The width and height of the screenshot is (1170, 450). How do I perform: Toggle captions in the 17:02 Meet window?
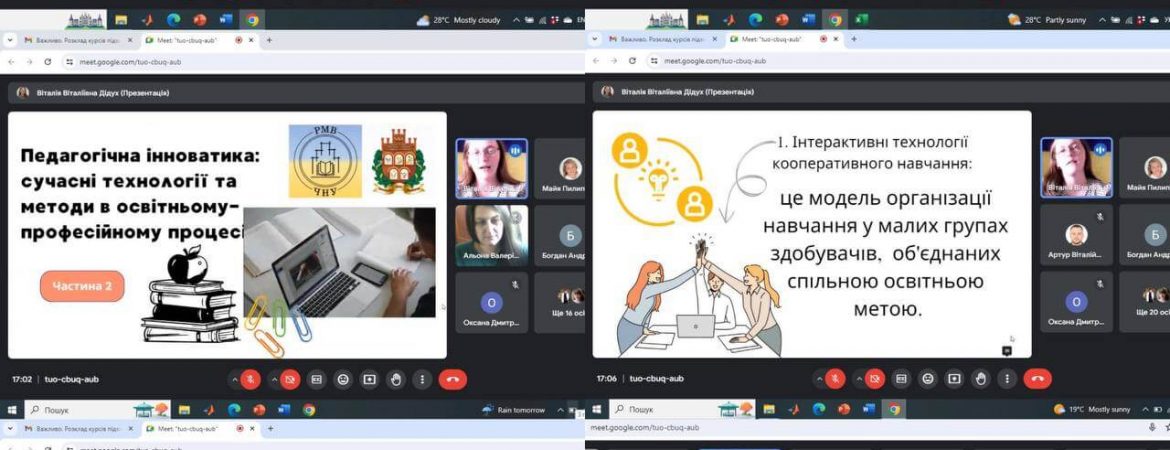pyautogui.click(x=316, y=379)
